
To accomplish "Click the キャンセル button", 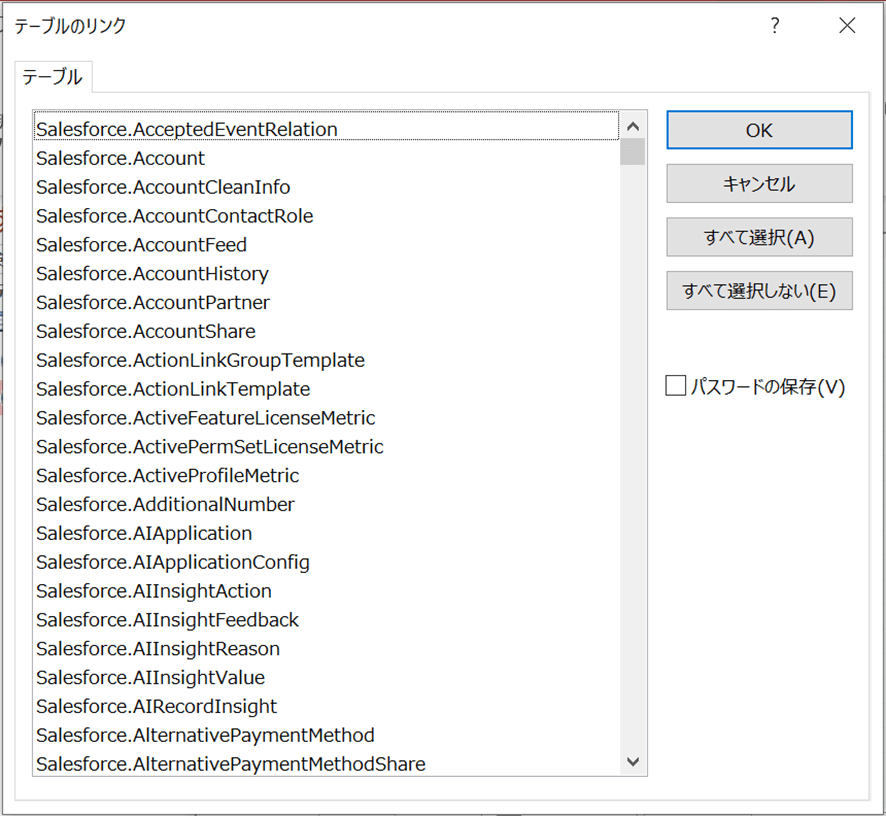I will 759,184.
